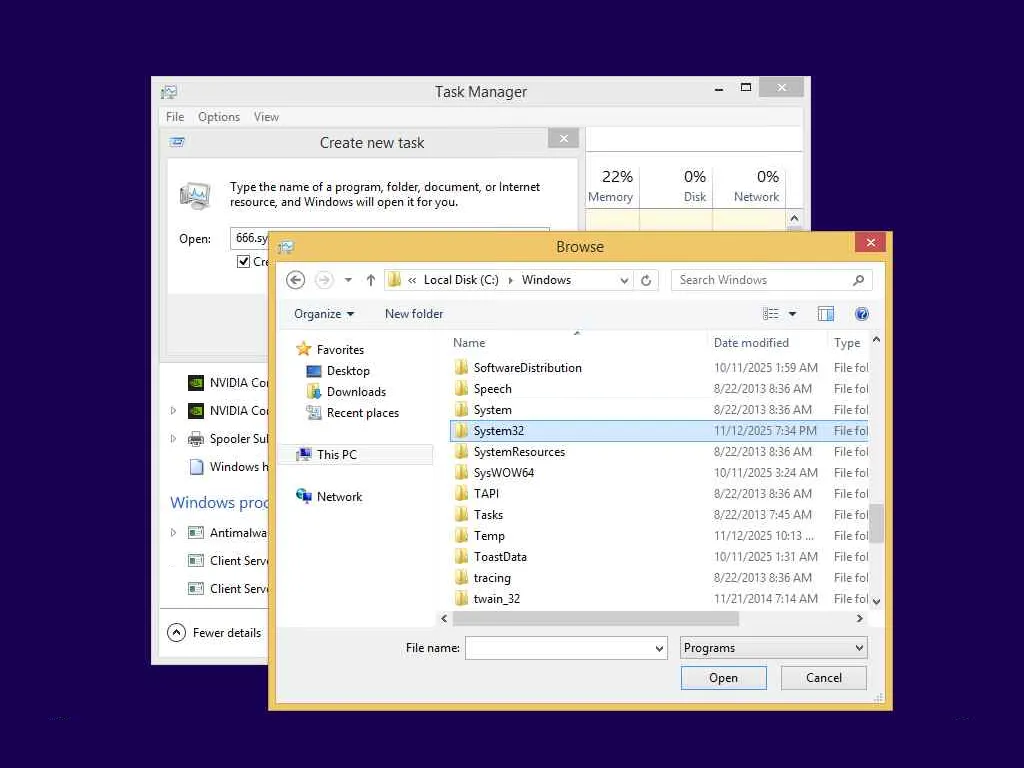Screen dimensions: 1024x768
Task: Open the Options menu in Task Manager
Action: point(219,117)
